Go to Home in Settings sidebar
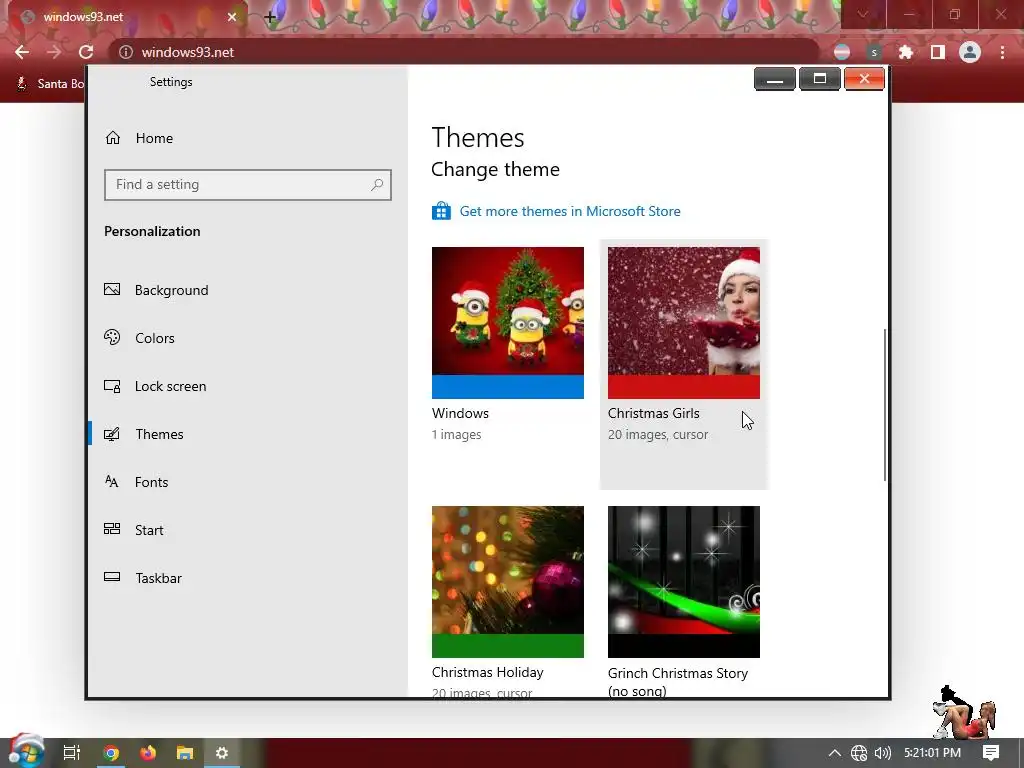The image size is (1024, 768). (154, 138)
